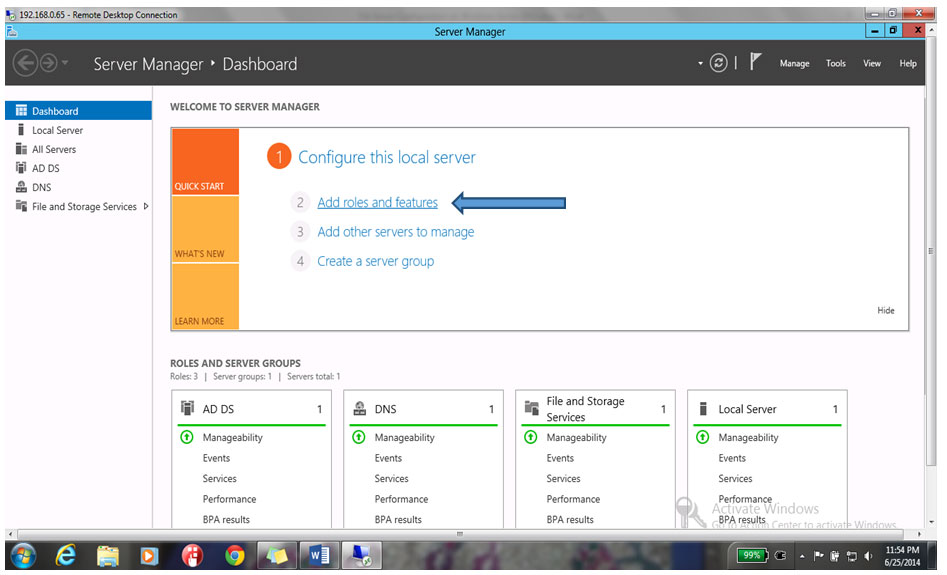Open the Manage menu
Viewport: 947px width, 575px height.
point(794,63)
